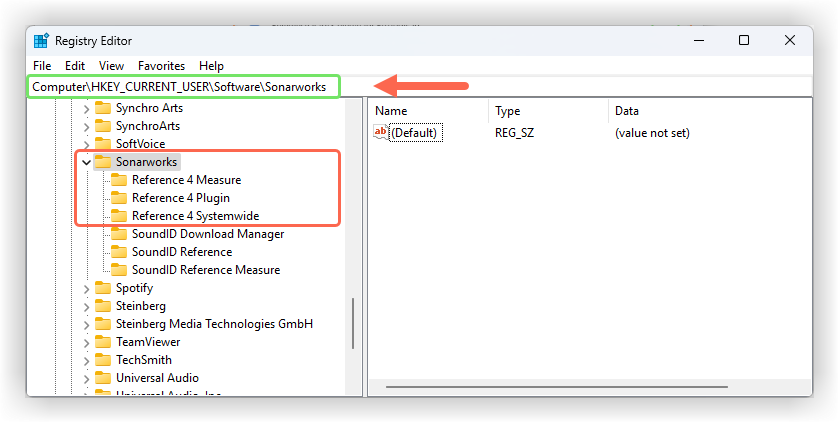Maximize the Registry Editor window
The image size is (839, 423).
[744, 41]
